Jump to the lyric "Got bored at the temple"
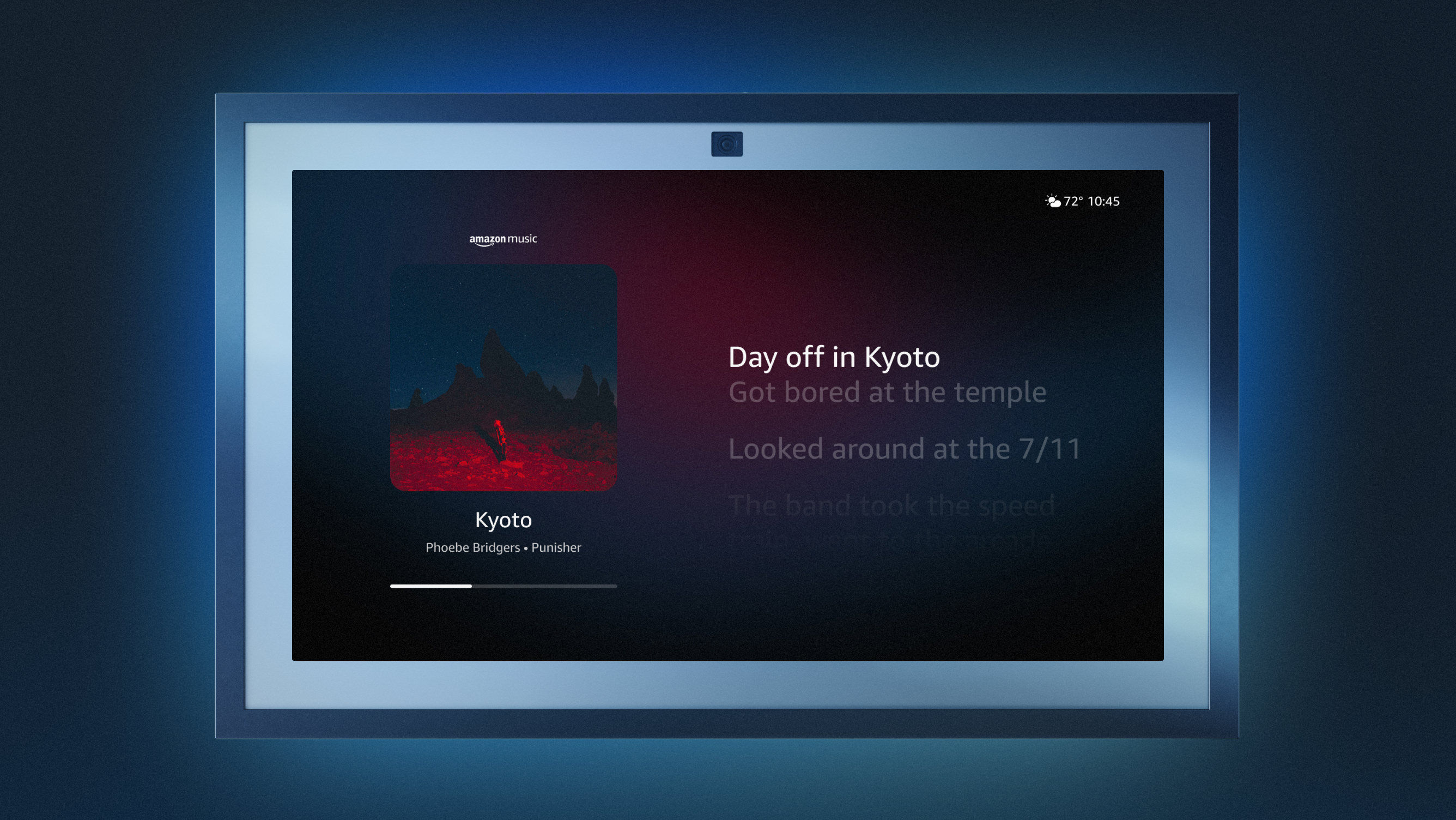Viewport: 1456px width, 820px height. (887, 392)
